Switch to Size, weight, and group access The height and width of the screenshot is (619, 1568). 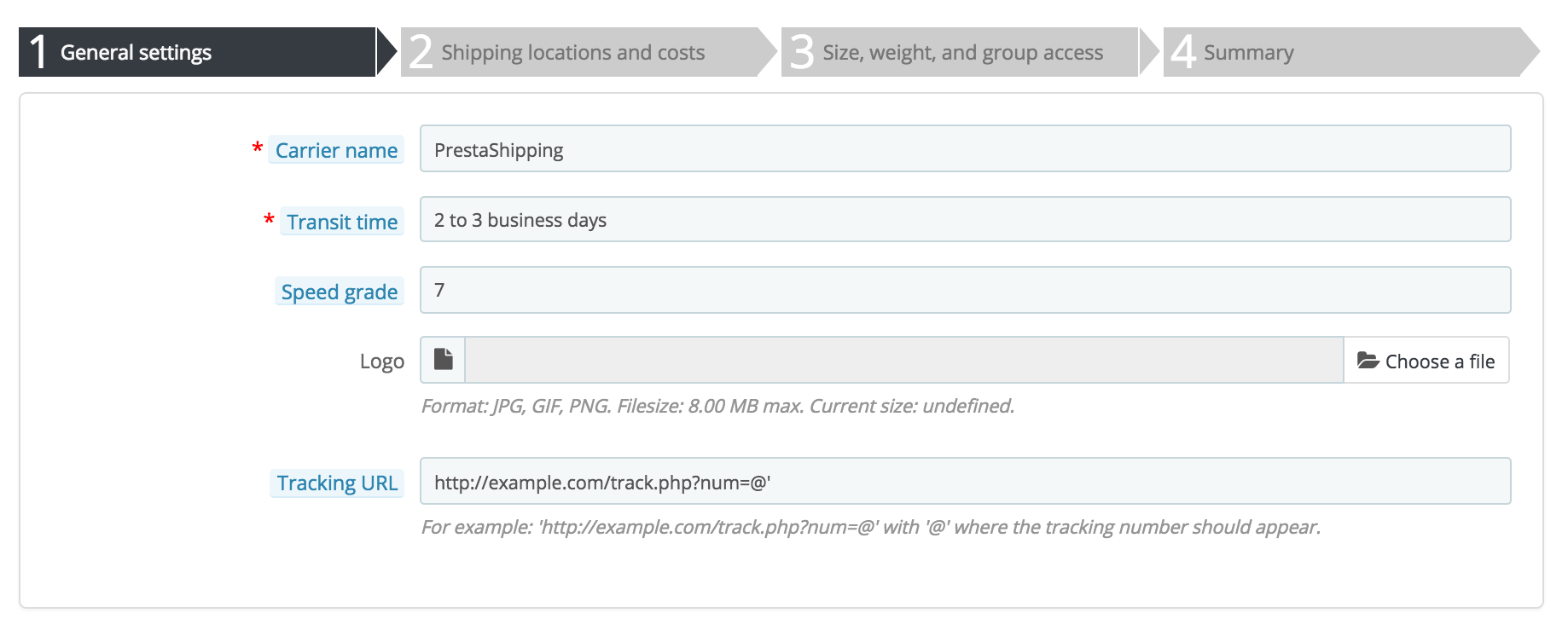coord(962,53)
